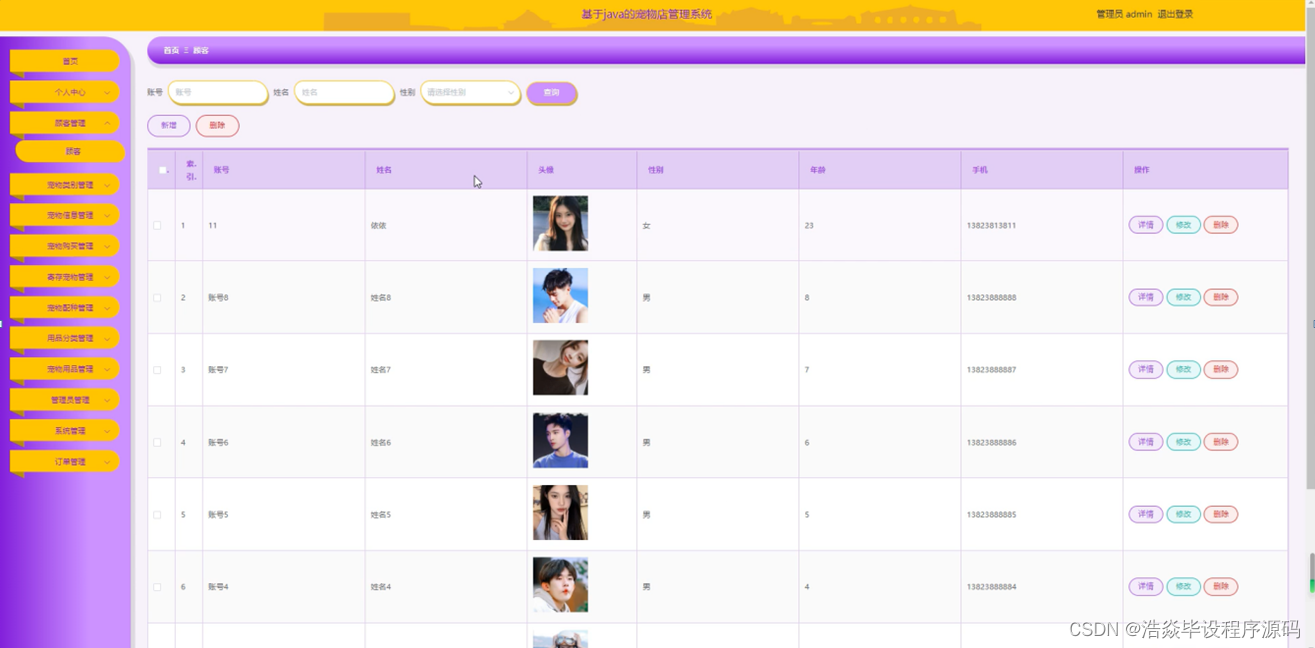Click 删除 in the 账号4 row
1315x648 pixels.
(x=1221, y=587)
